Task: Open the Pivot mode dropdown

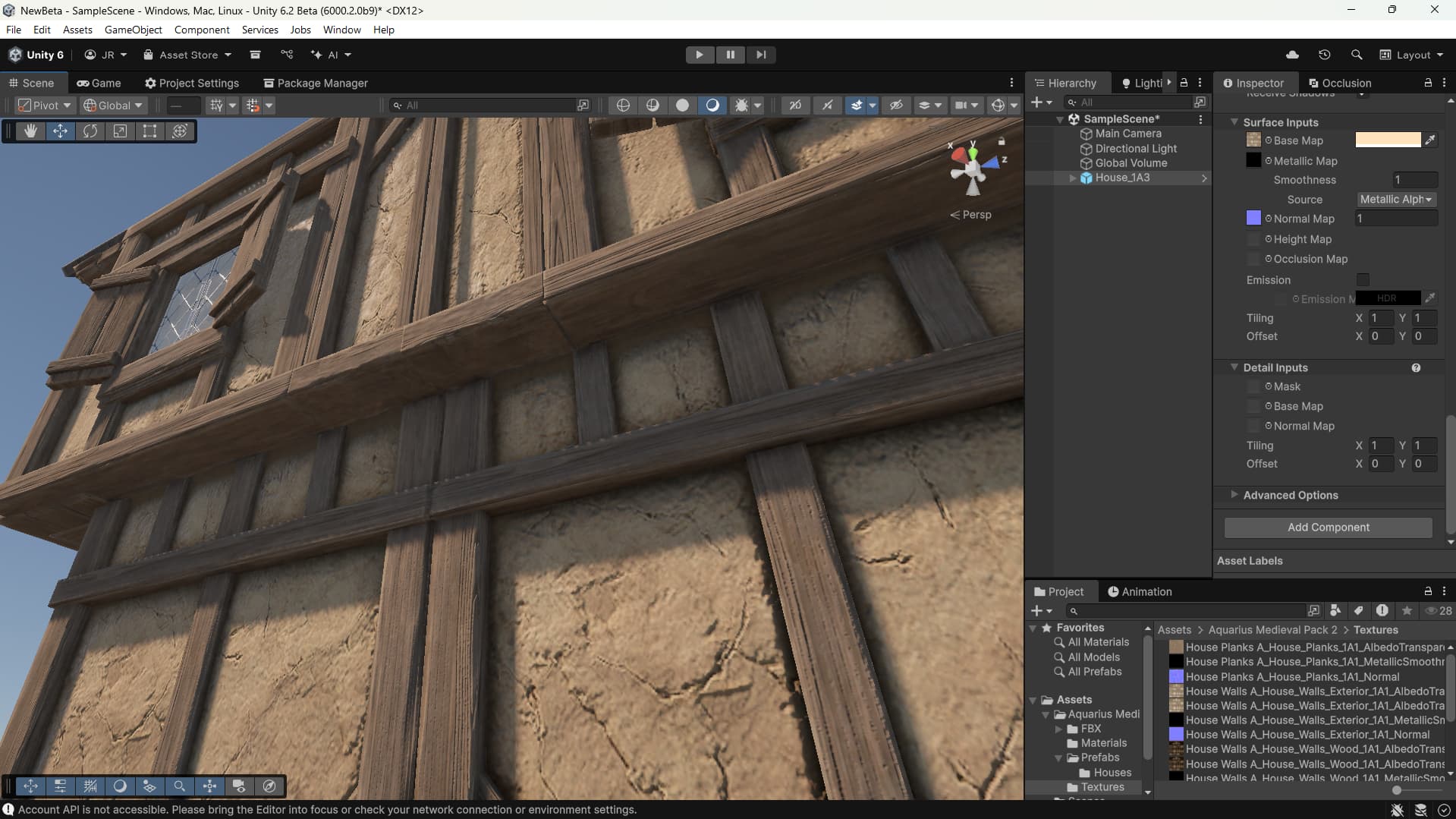Action: (44, 105)
